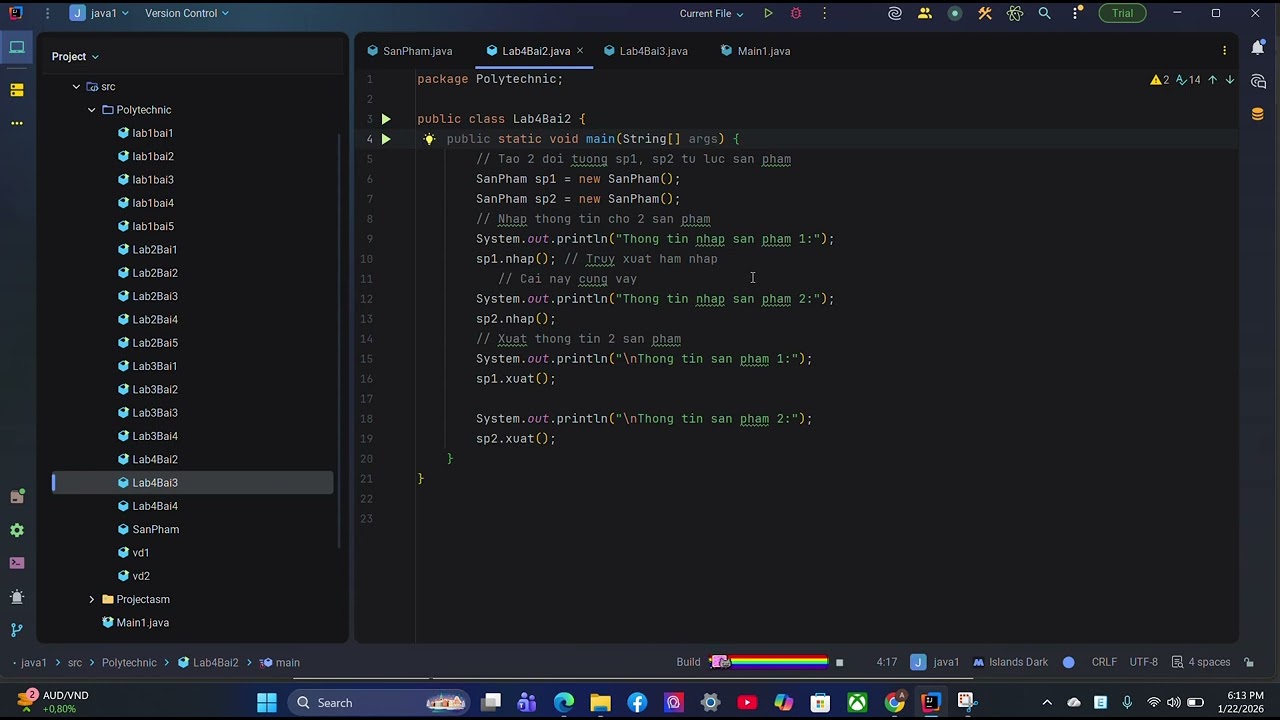The image size is (1280, 720).
Task: Click the blue circle indicator in status bar
Action: point(1069,662)
